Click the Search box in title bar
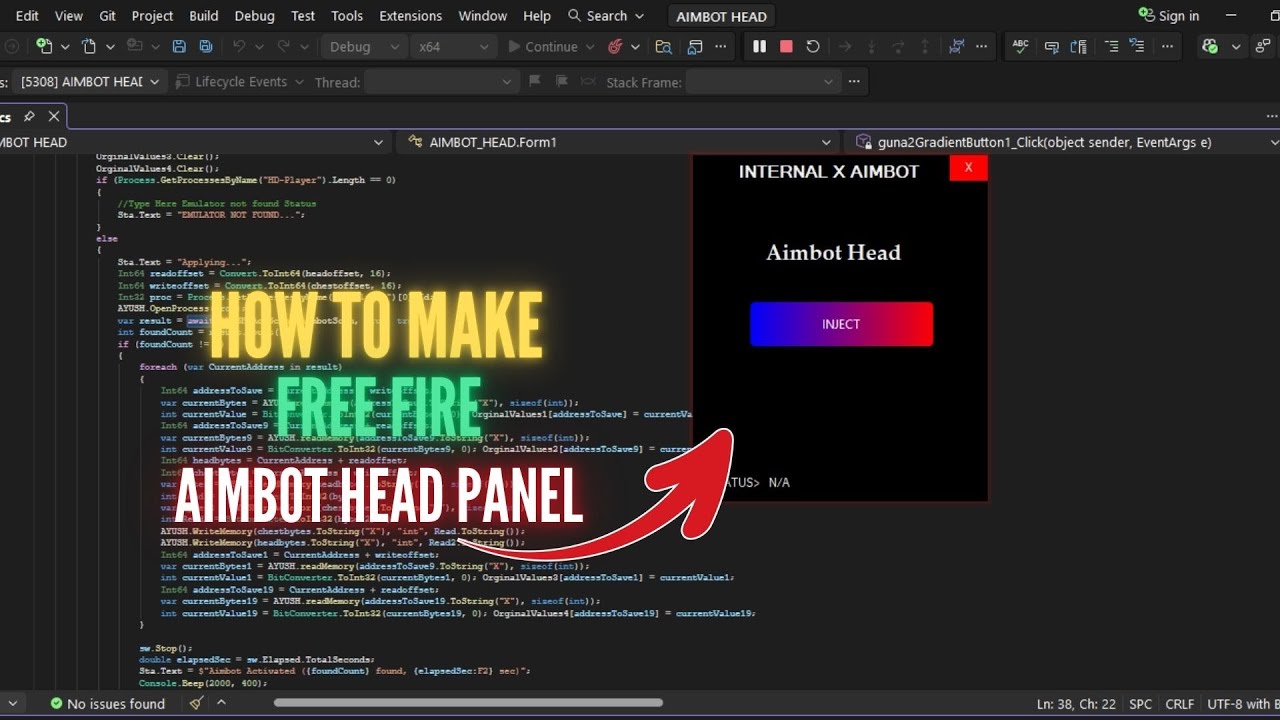 click(x=606, y=16)
